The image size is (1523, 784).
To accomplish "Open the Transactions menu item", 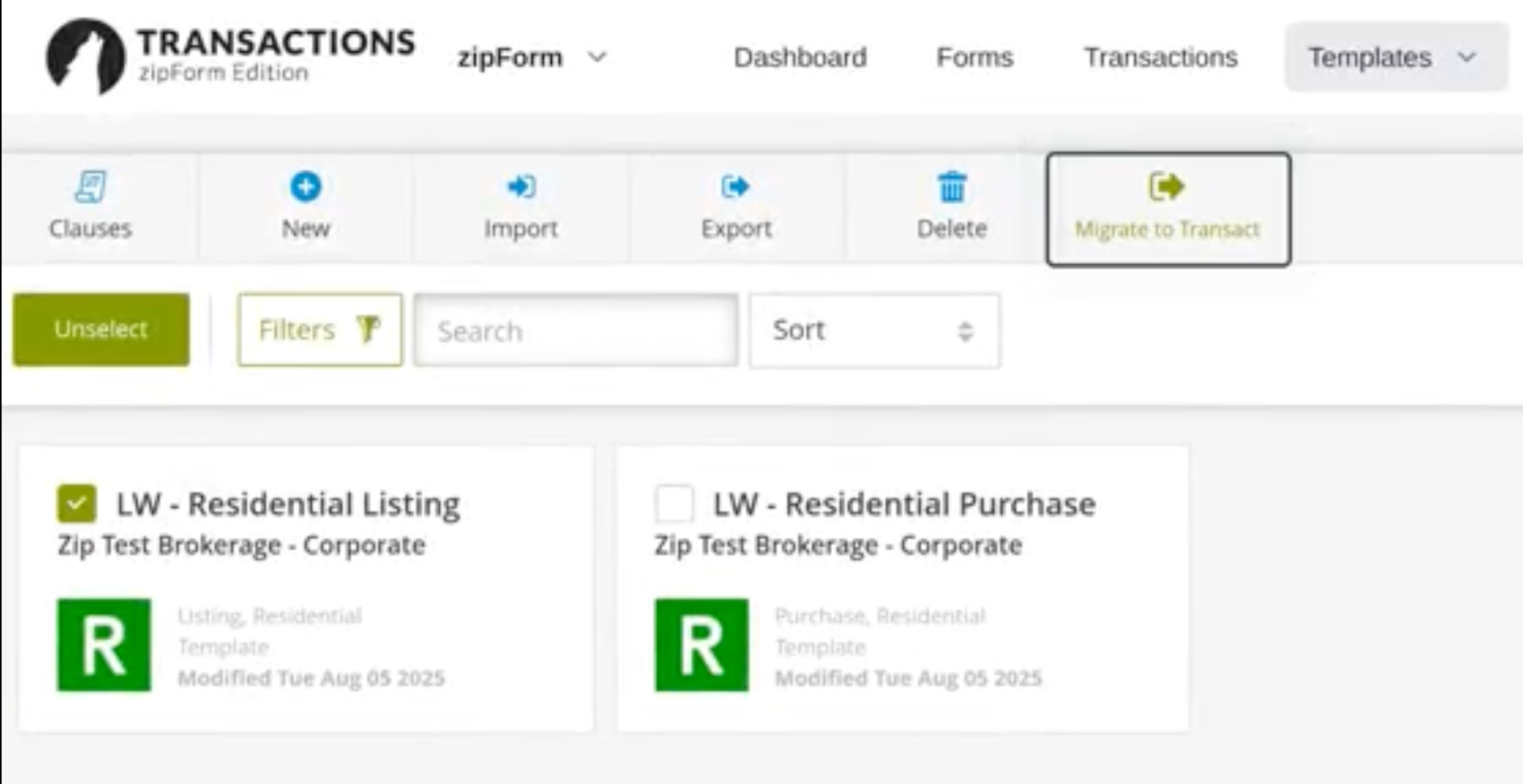I will tap(1161, 58).
